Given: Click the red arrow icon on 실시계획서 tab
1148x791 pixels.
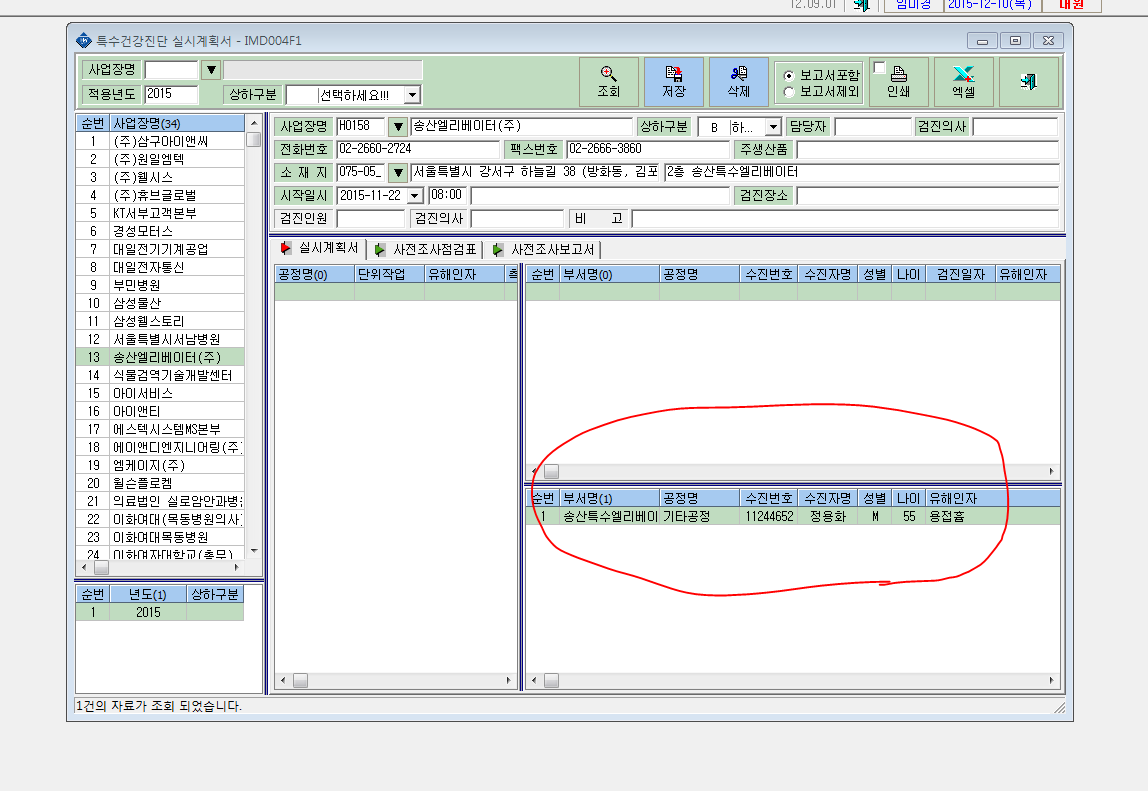Looking at the screenshot, I should click(x=286, y=248).
